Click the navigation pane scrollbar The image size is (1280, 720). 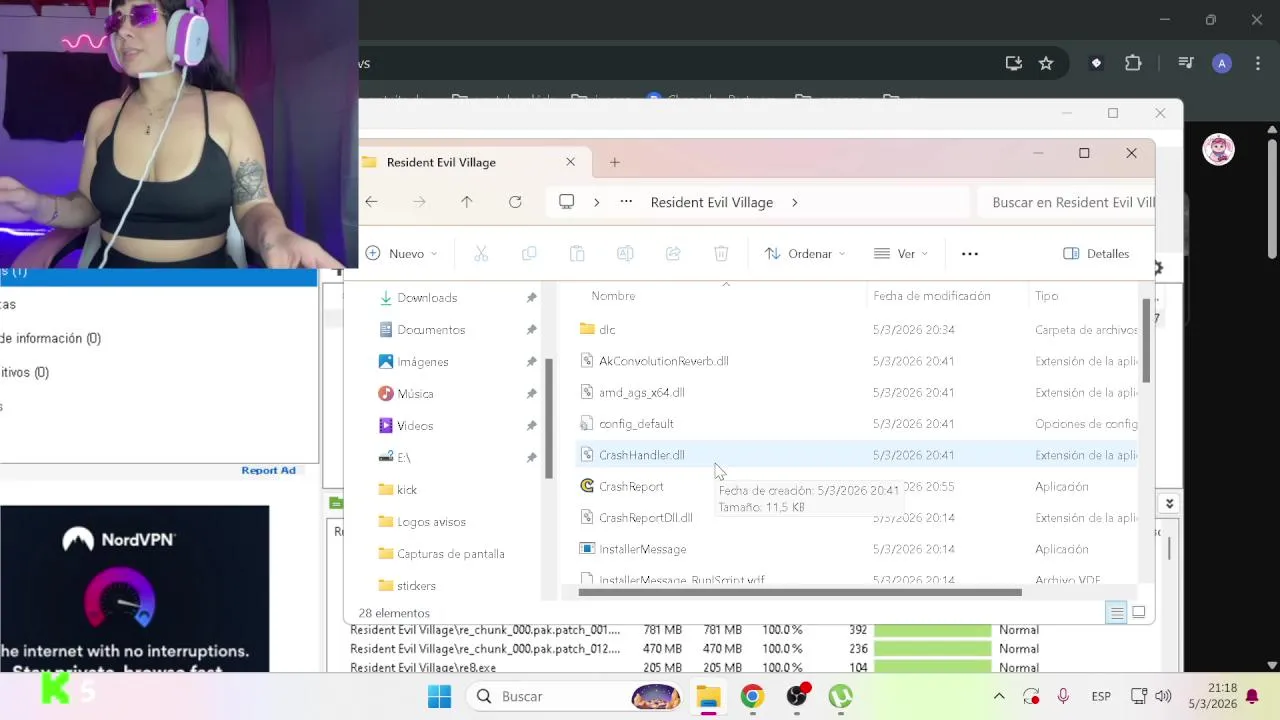click(x=548, y=418)
